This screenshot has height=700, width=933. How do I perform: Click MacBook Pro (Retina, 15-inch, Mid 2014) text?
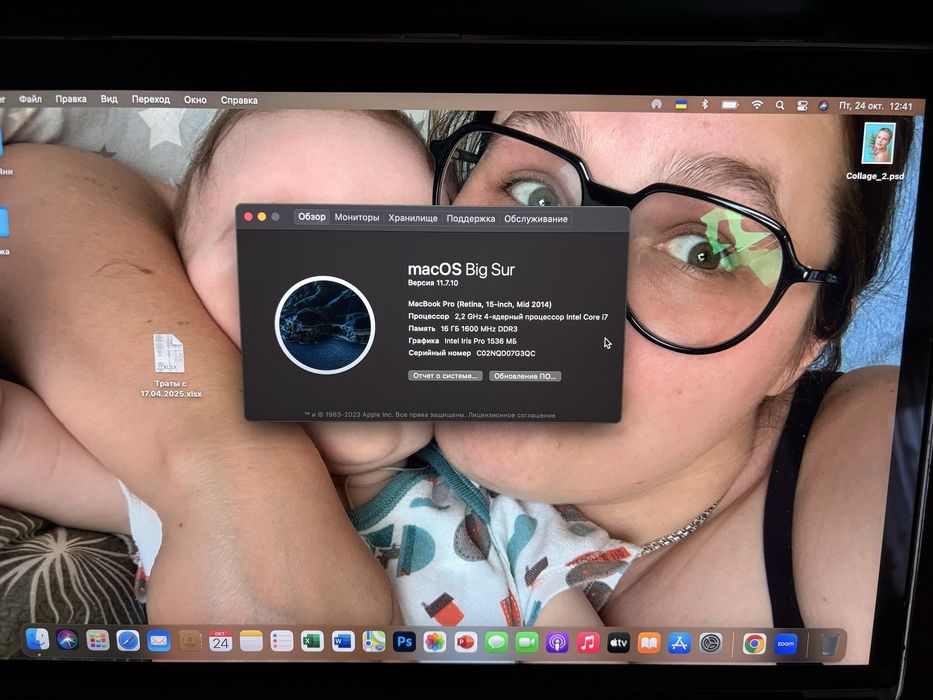click(480, 304)
